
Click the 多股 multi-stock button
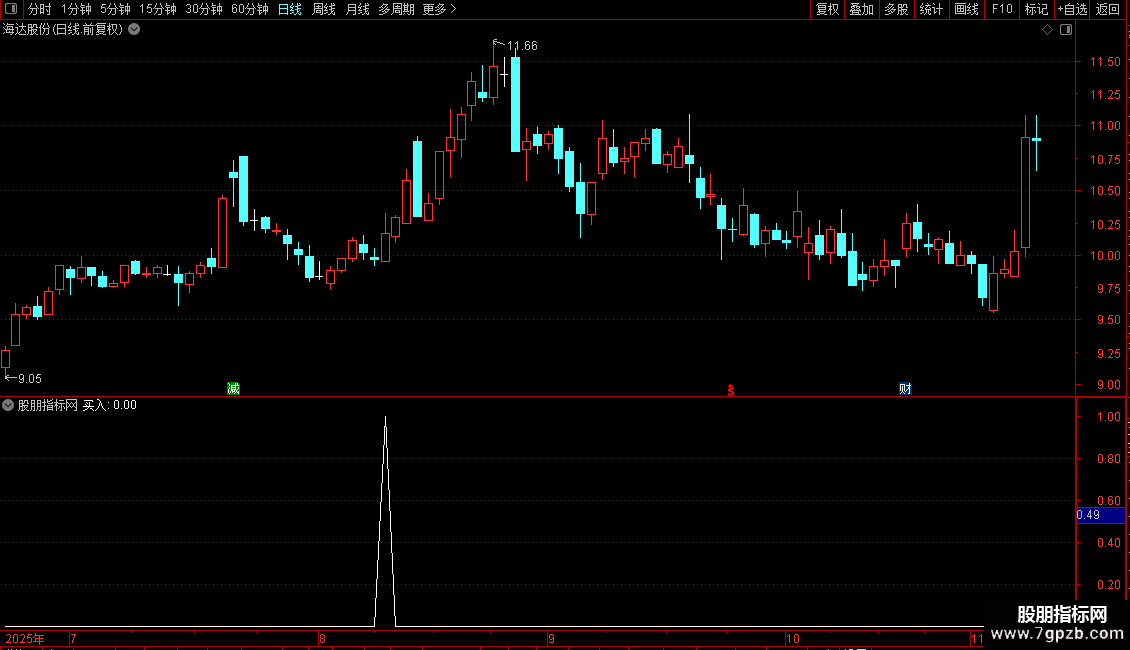click(896, 9)
